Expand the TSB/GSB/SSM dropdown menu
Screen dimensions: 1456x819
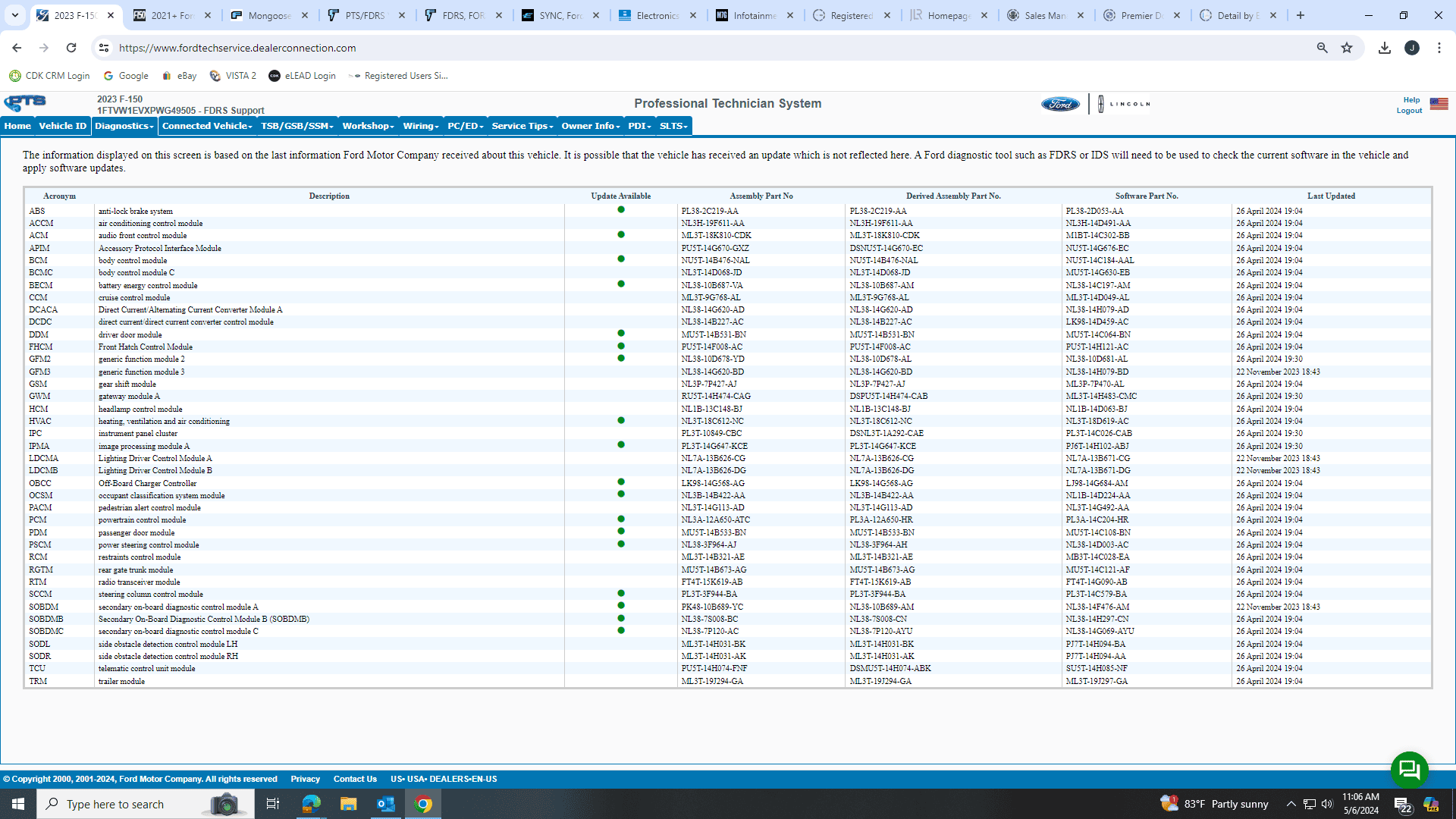click(297, 126)
